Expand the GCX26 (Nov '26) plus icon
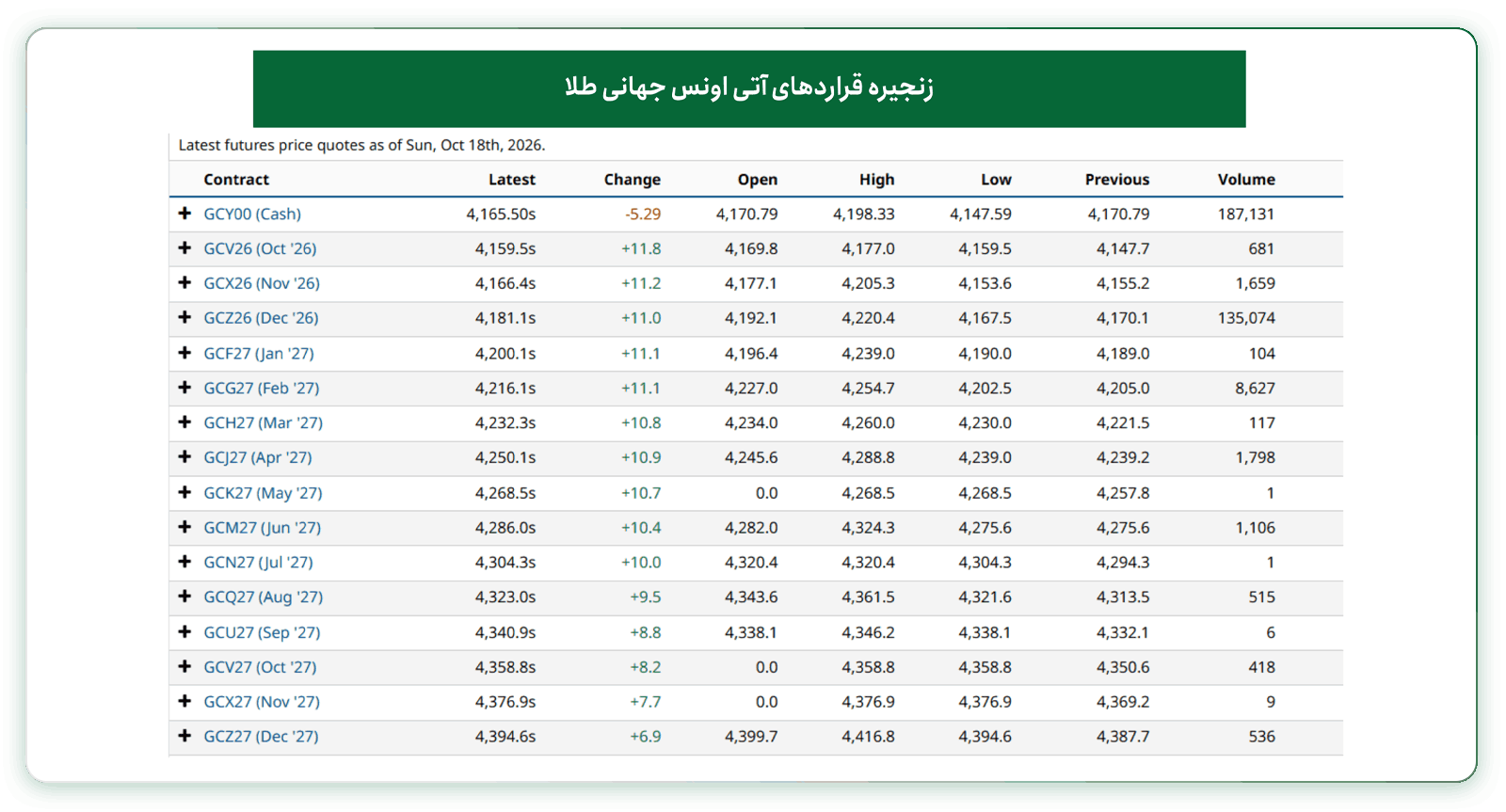 pos(184,283)
